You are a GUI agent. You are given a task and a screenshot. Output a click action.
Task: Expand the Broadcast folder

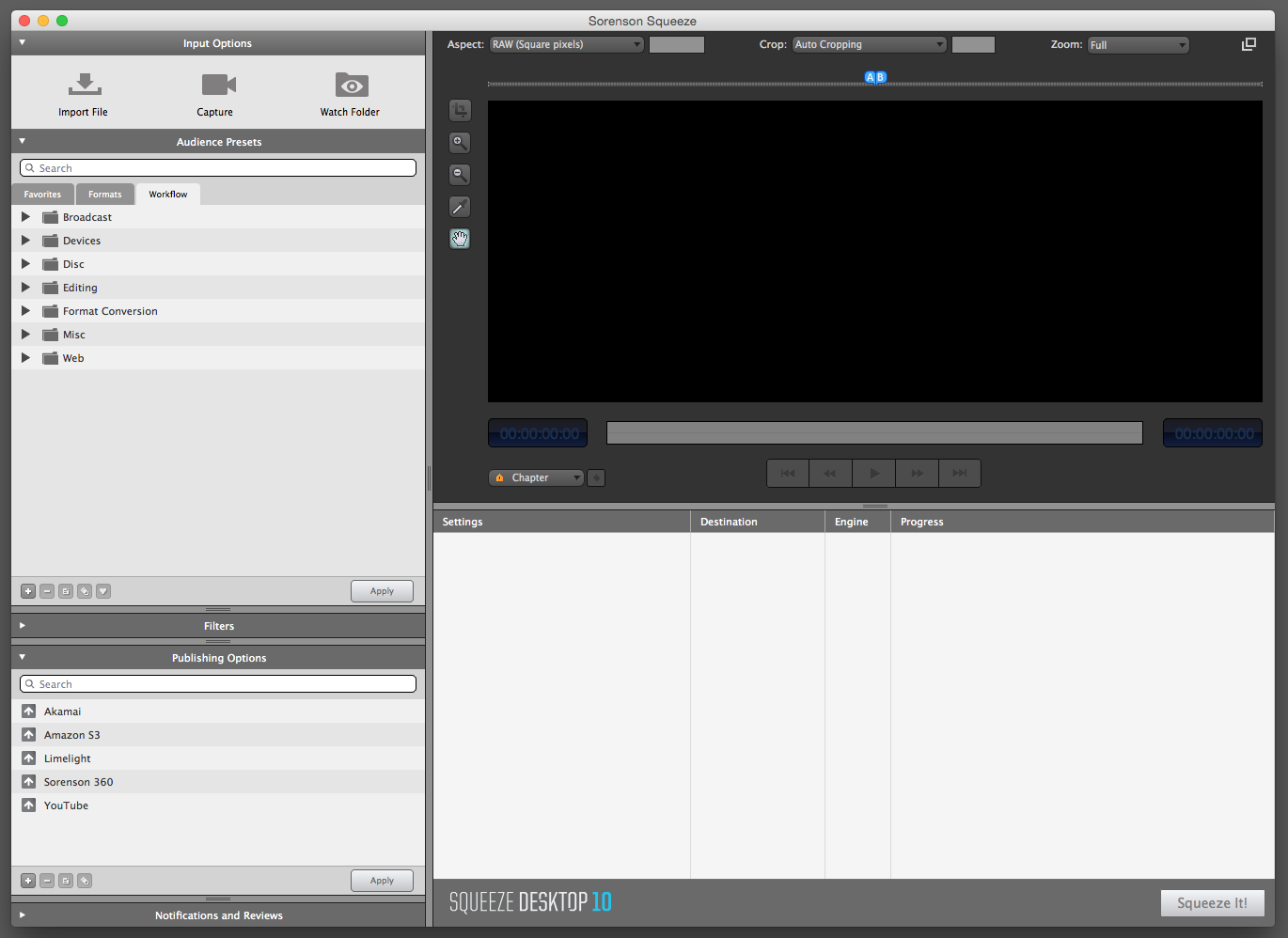25,217
